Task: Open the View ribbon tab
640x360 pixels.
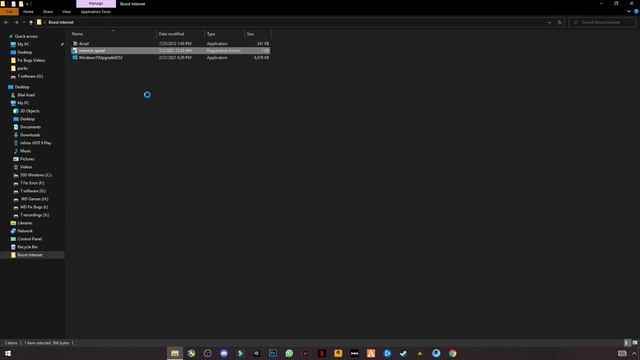Action: [67, 12]
